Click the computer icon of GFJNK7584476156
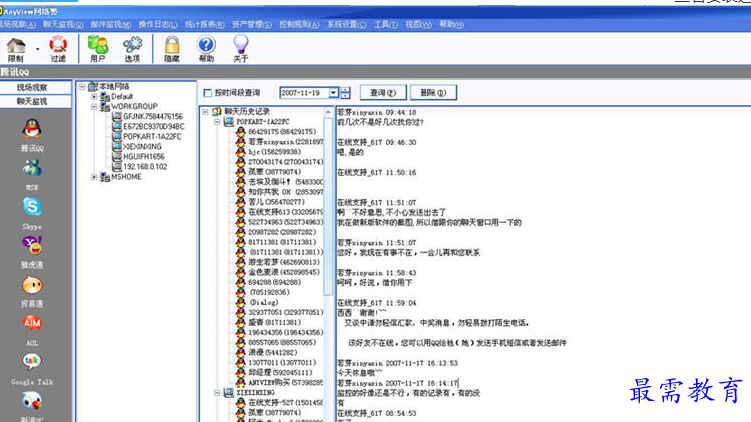 pos(117,116)
